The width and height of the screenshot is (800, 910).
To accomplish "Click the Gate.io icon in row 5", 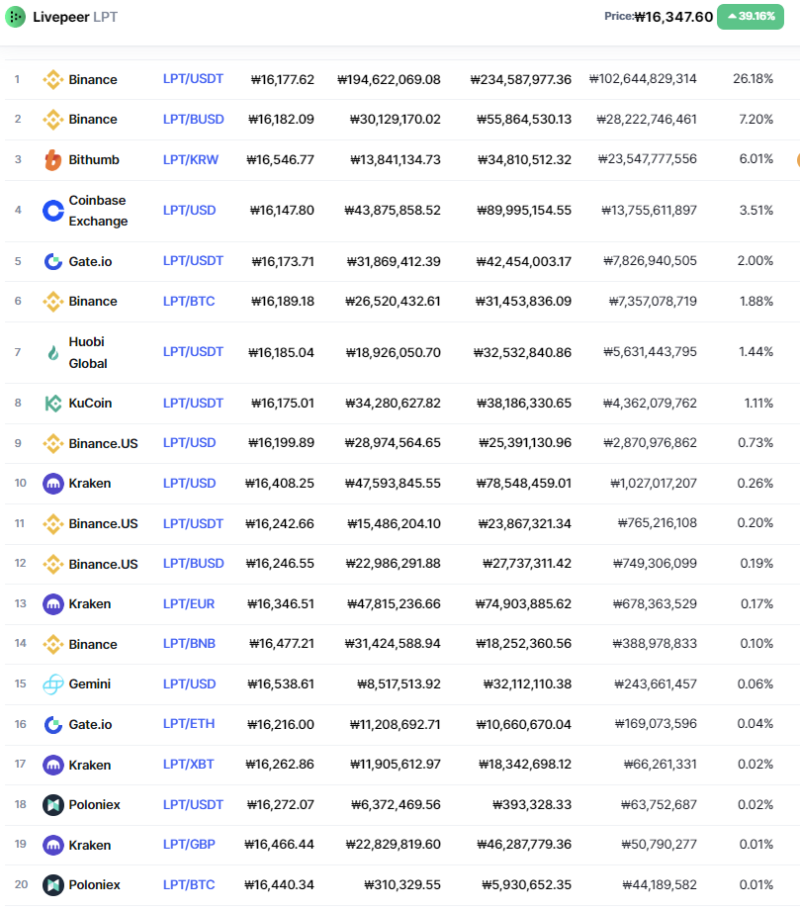I will [53, 262].
